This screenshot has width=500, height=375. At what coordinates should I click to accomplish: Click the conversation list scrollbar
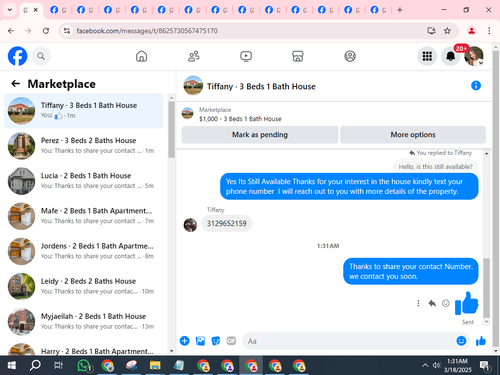click(171, 130)
